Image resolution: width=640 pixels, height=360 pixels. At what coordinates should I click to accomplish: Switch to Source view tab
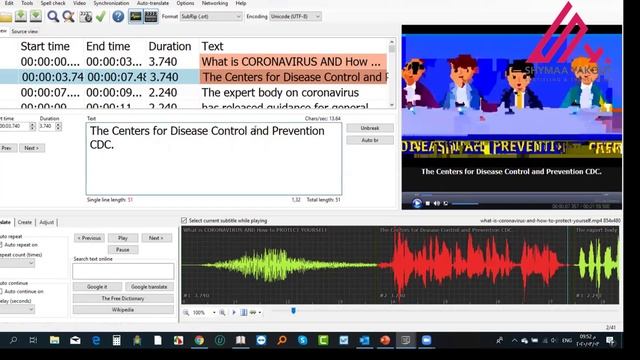coord(24,31)
